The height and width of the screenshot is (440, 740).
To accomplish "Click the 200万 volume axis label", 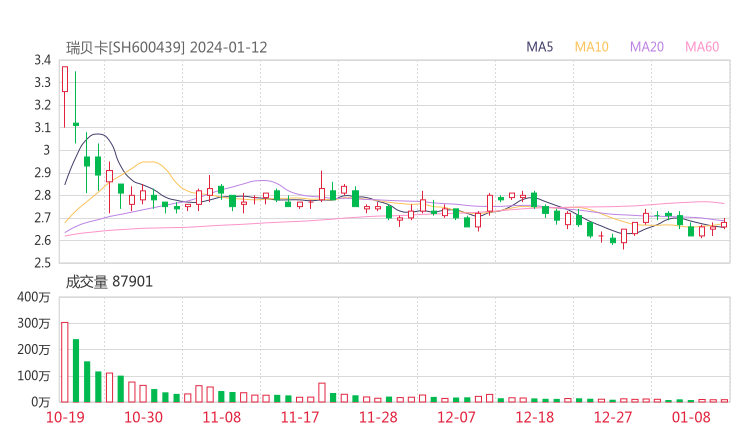I will (x=34, y=350).
